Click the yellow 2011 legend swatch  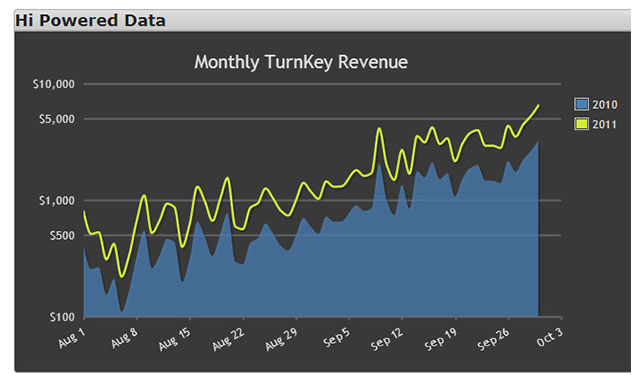coord(581,124)
